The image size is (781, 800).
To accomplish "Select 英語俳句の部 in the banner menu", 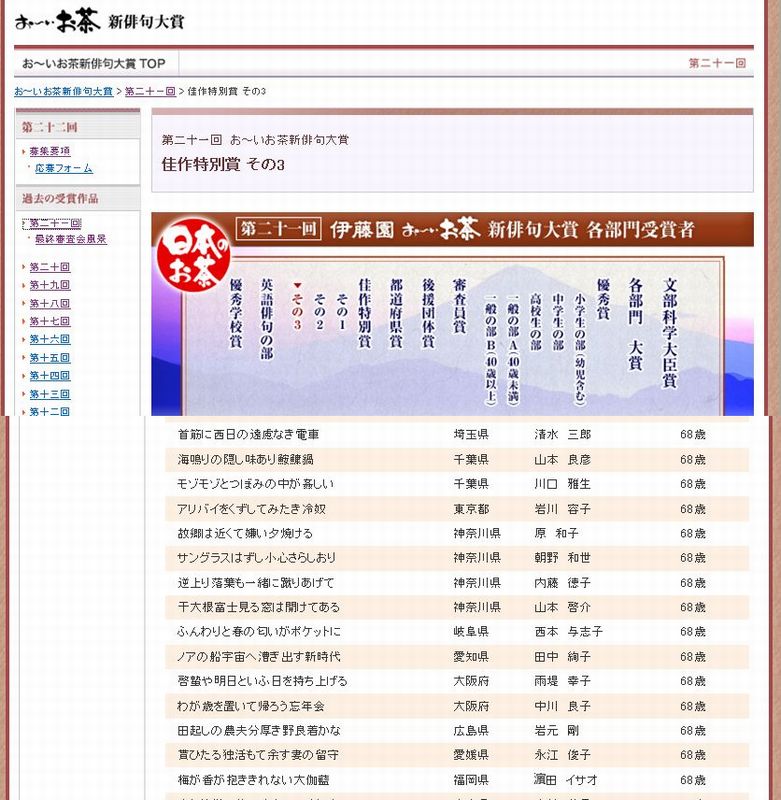I will [x=267, y=319].
